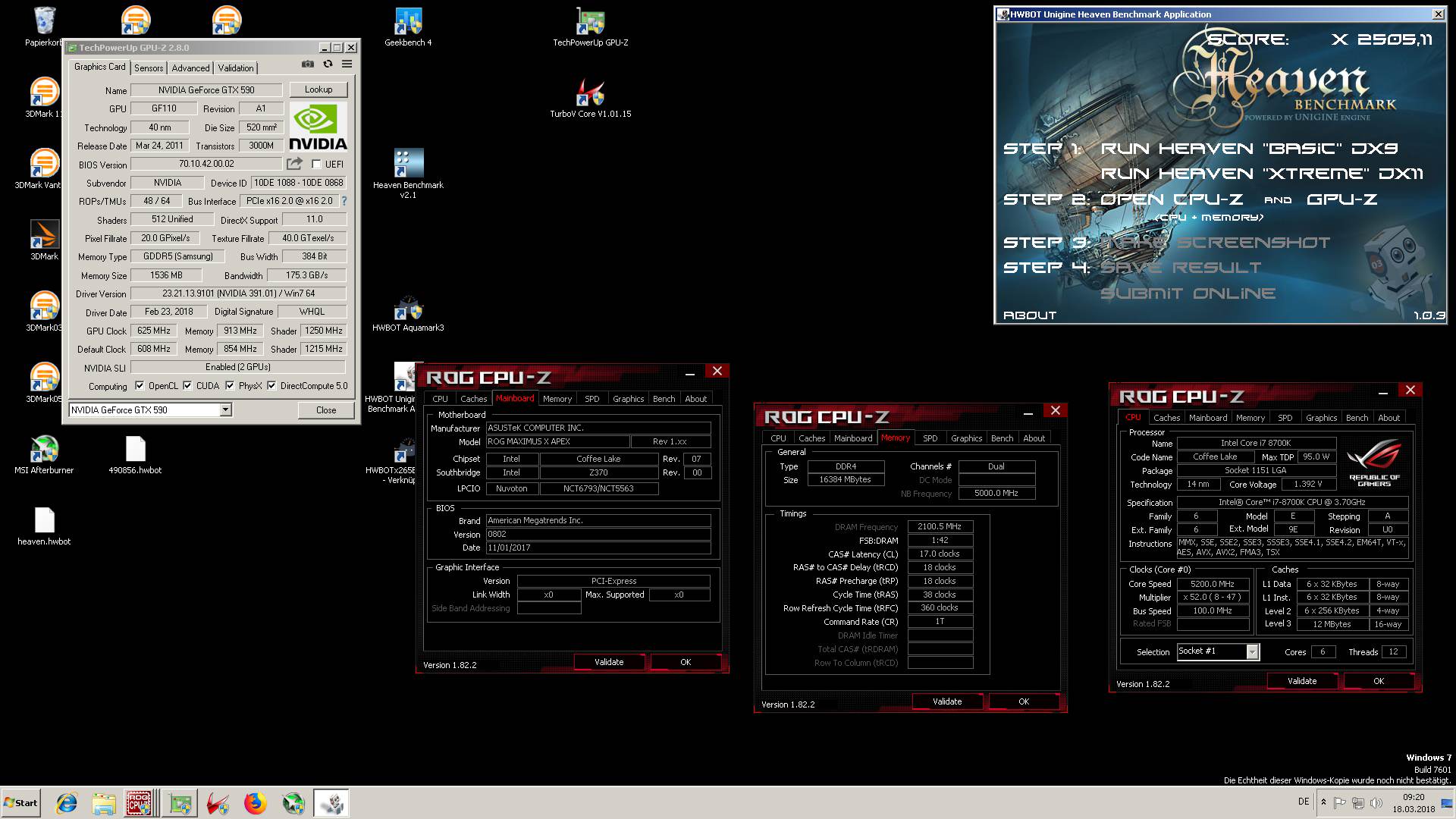Switch to GPU-Z taskbar button
Screen dimensions: 1456x819
(180, 803)
